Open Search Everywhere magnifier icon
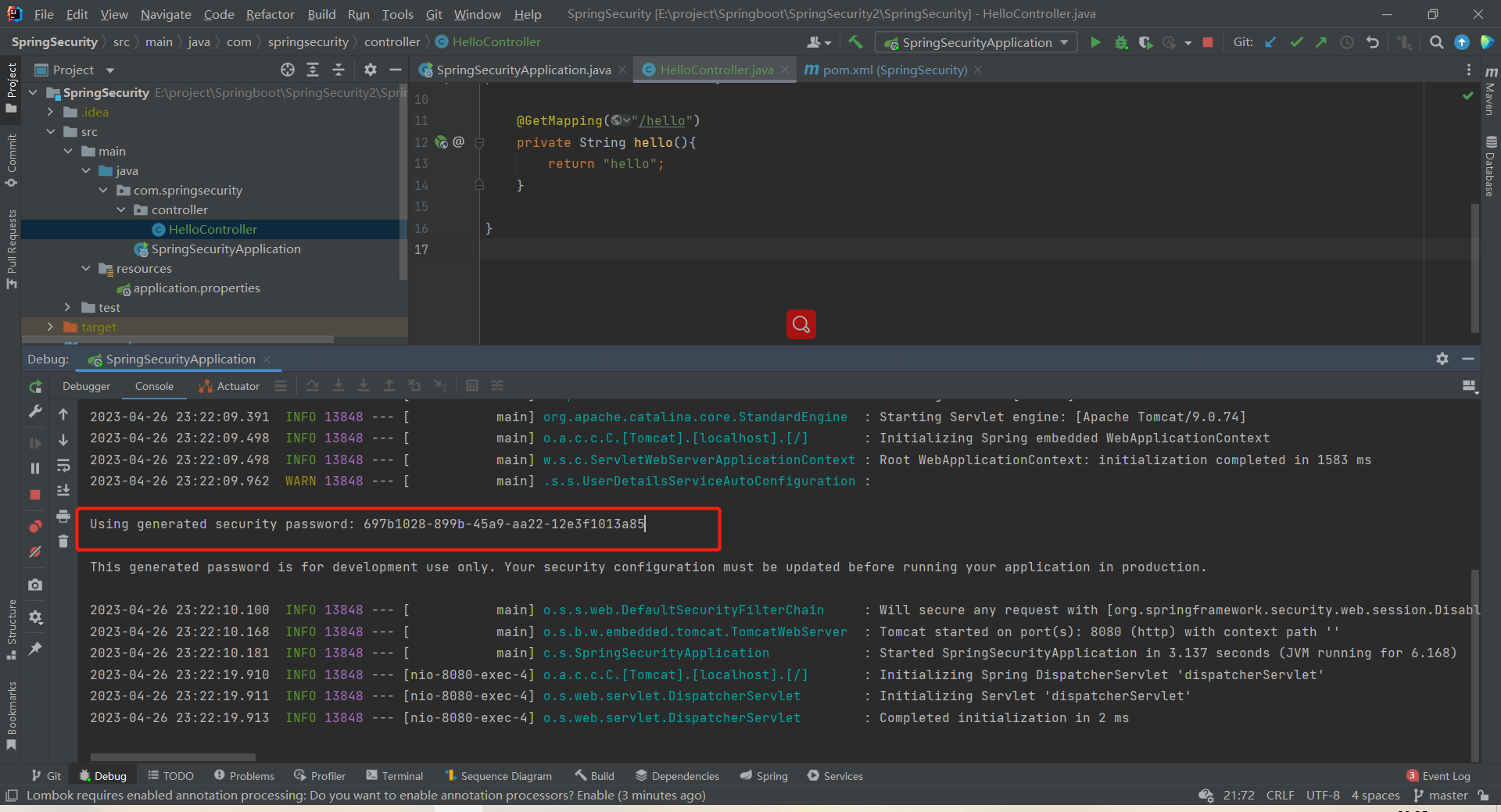This screenshot has width=1501, height=812. pyautogui.click(x=1436, y=42)
